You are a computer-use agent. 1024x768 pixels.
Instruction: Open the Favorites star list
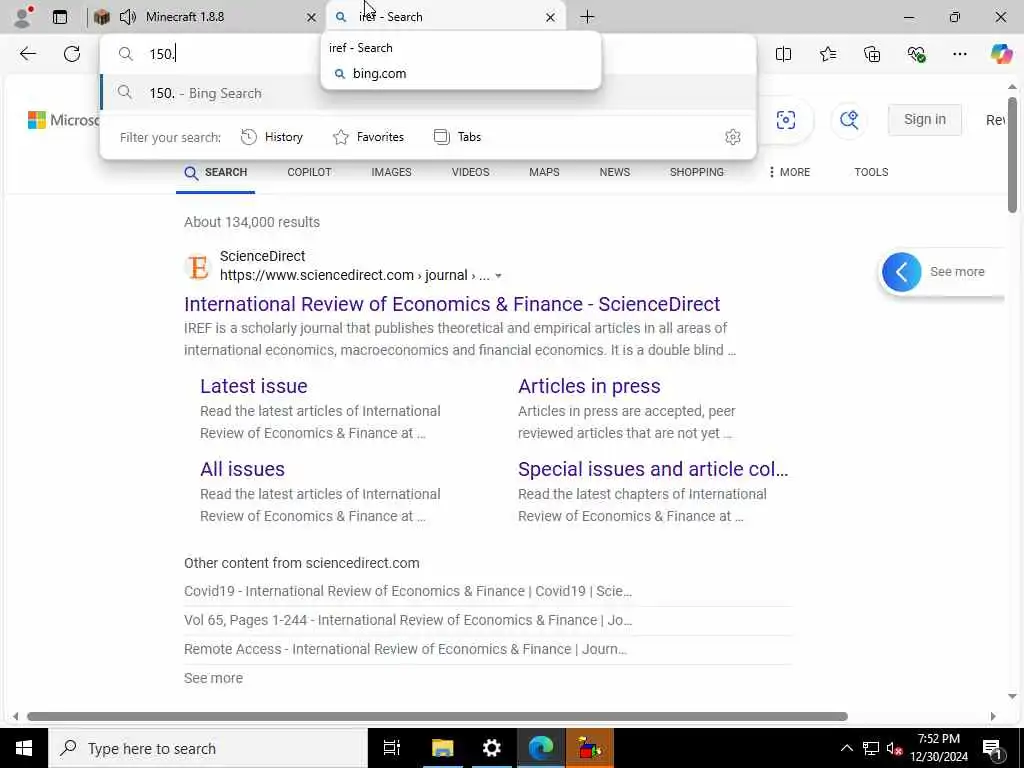click(828, 54)
